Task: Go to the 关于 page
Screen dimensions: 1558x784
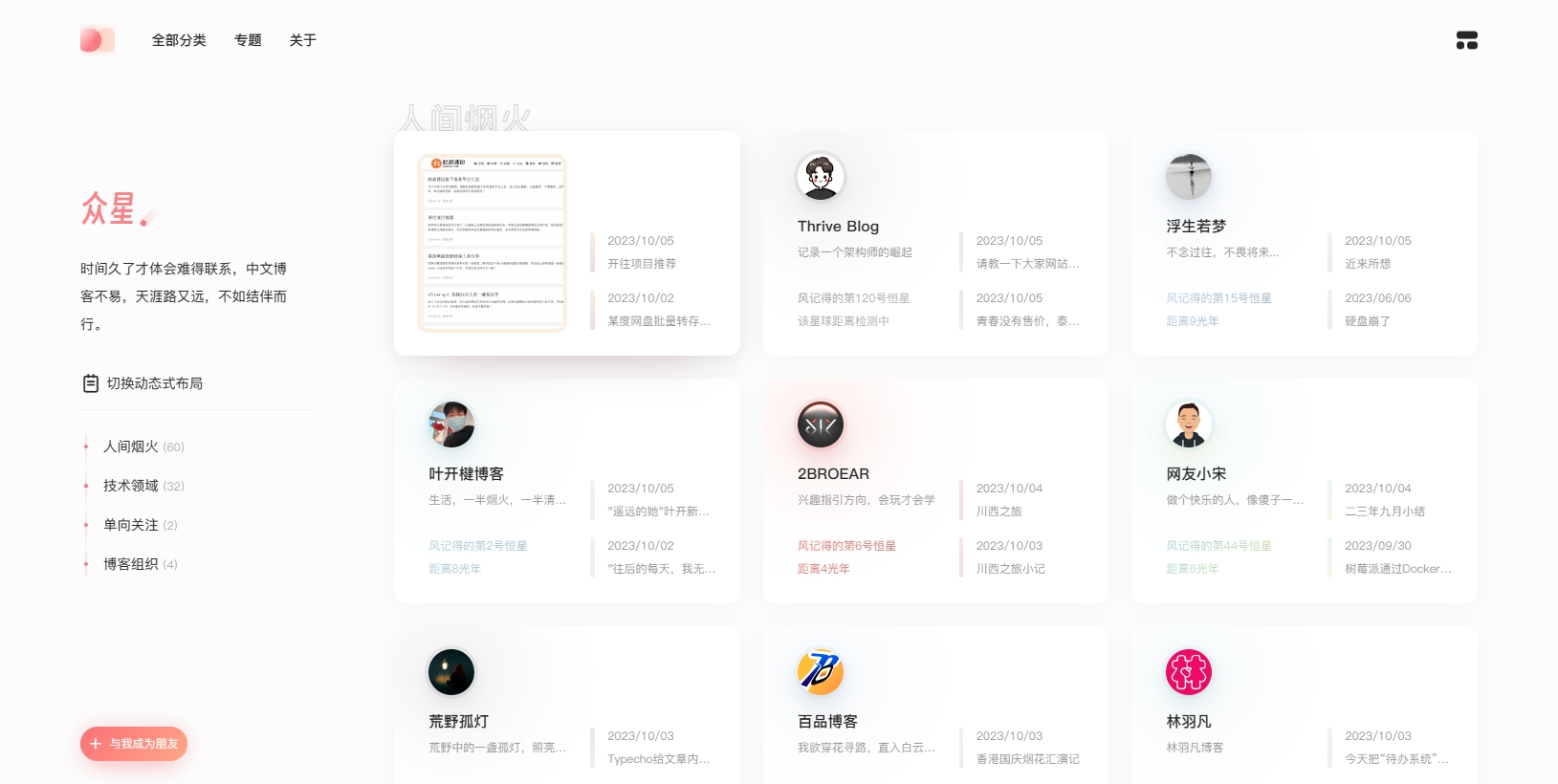Action: 302,40
